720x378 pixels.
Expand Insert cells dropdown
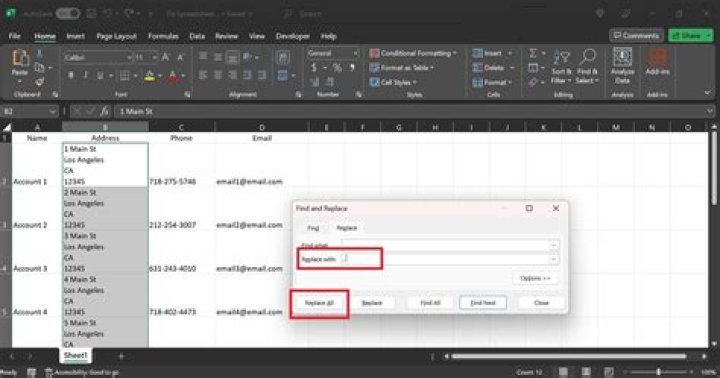click(x=510, y=53)
